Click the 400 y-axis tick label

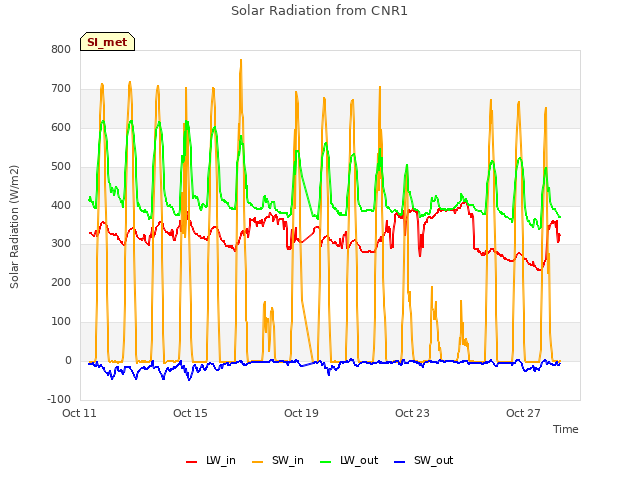point(61,205)
